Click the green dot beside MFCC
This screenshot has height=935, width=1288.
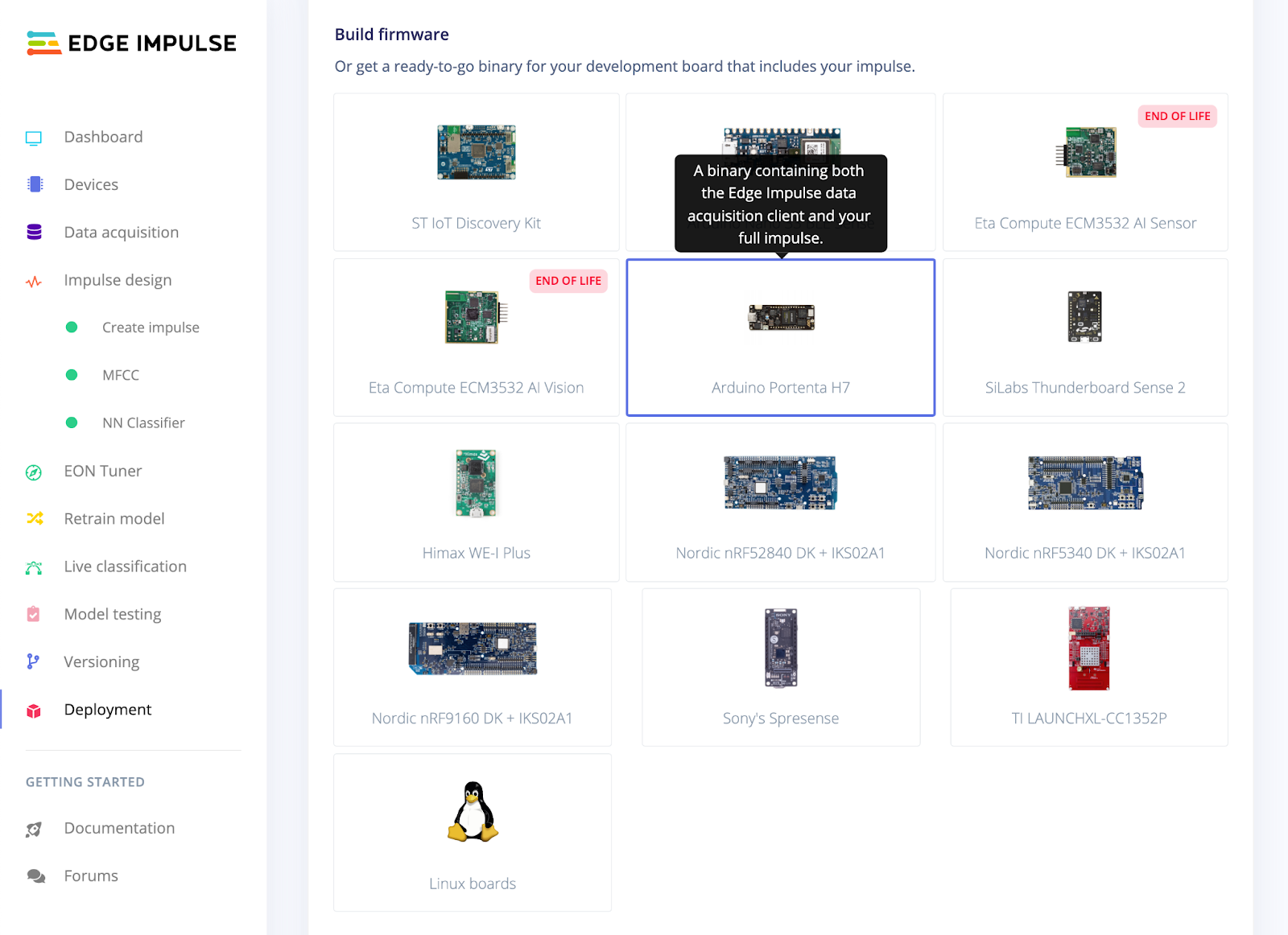point(72,375)
